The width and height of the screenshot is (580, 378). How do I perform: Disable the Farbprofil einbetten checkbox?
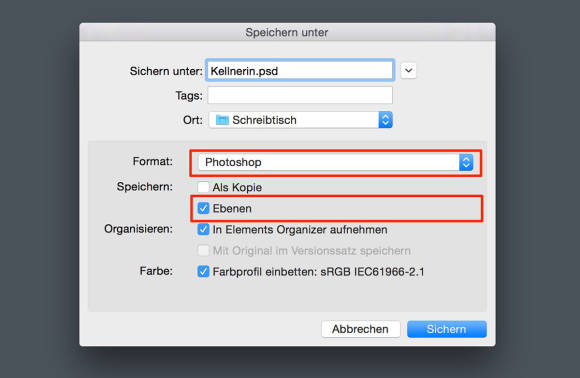tap(203, 271)
